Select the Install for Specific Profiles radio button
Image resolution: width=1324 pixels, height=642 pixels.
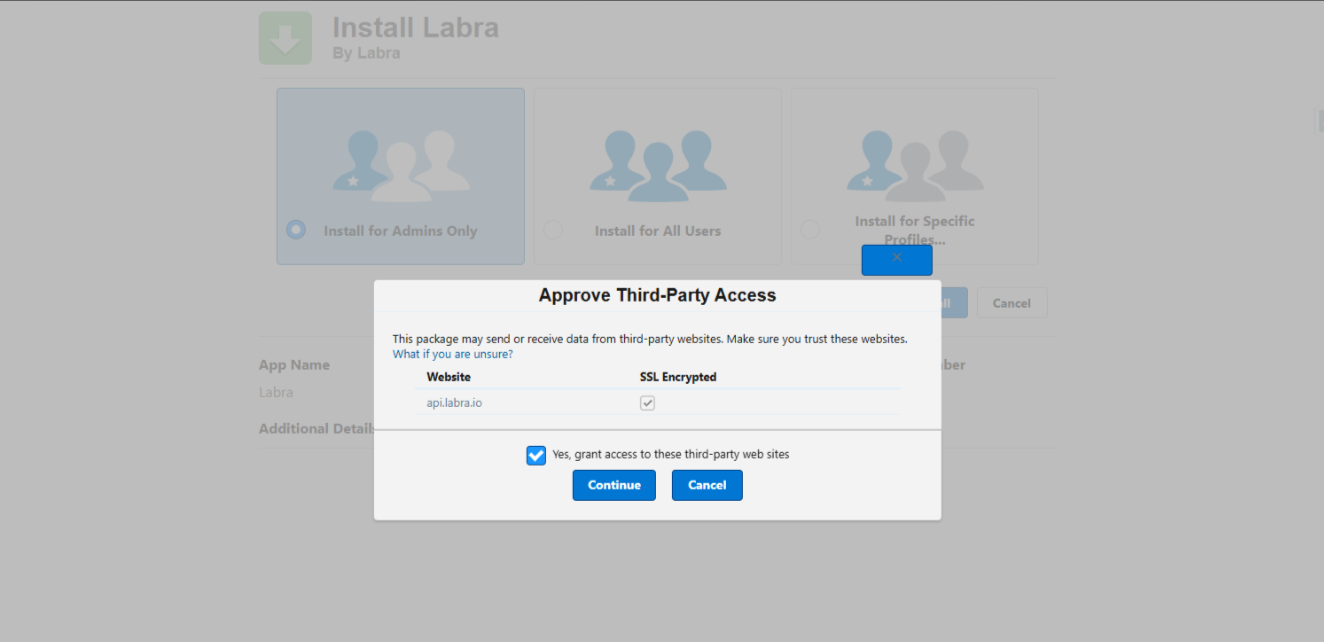(x=810, y=229)
